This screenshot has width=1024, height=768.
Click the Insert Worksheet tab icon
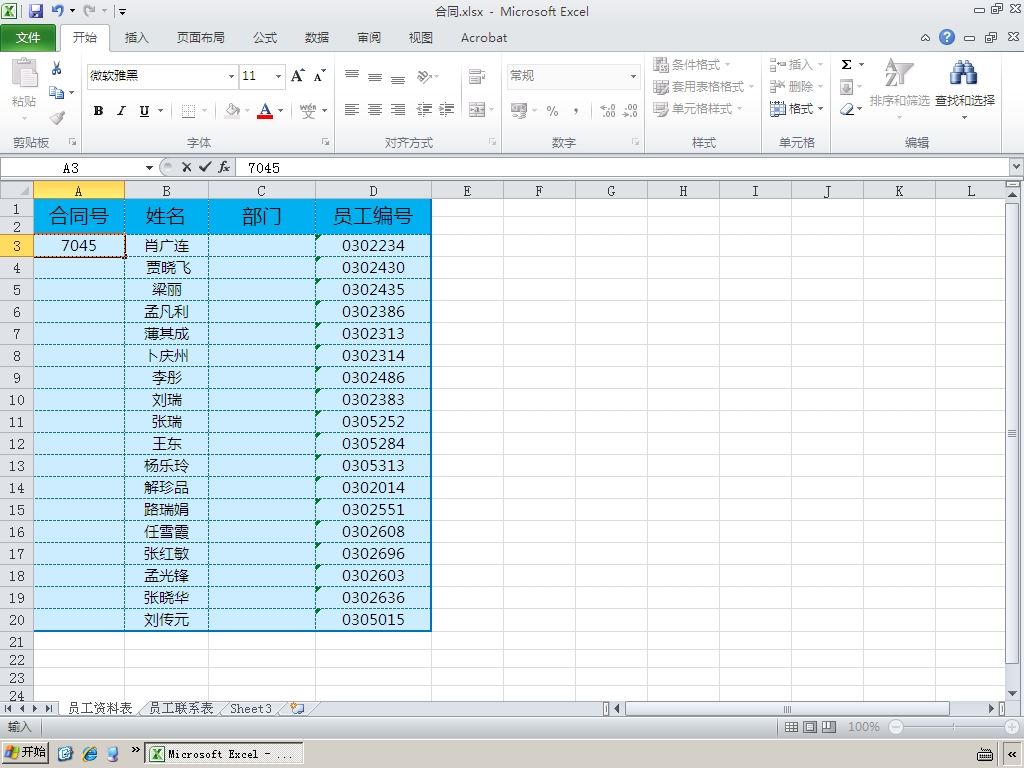click(x=297, y=708)
